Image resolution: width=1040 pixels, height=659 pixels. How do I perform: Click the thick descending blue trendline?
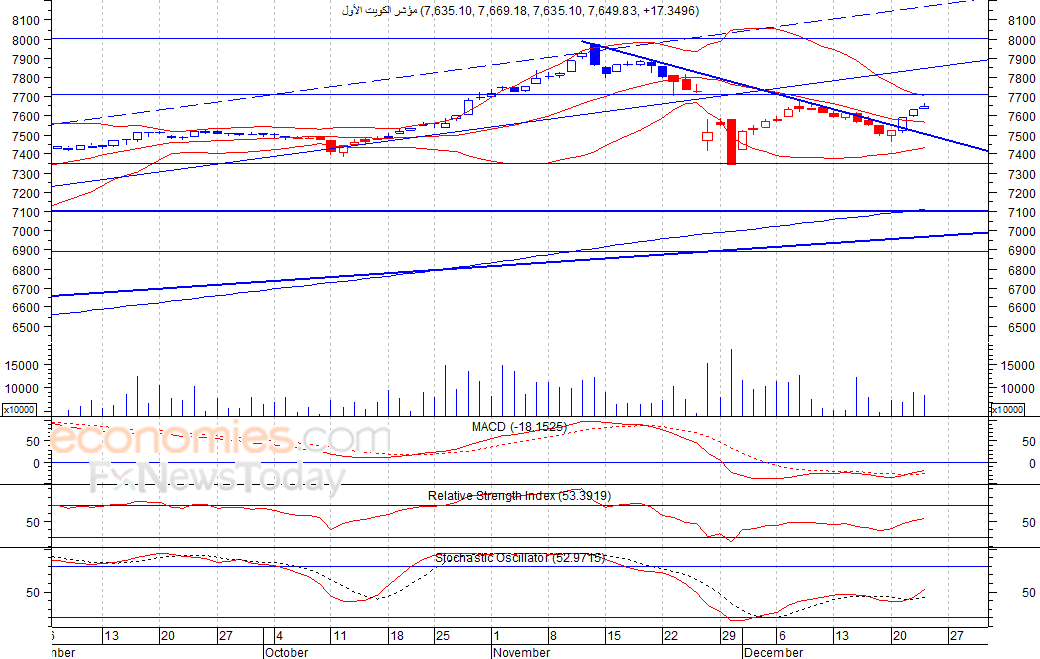[785, 97]
